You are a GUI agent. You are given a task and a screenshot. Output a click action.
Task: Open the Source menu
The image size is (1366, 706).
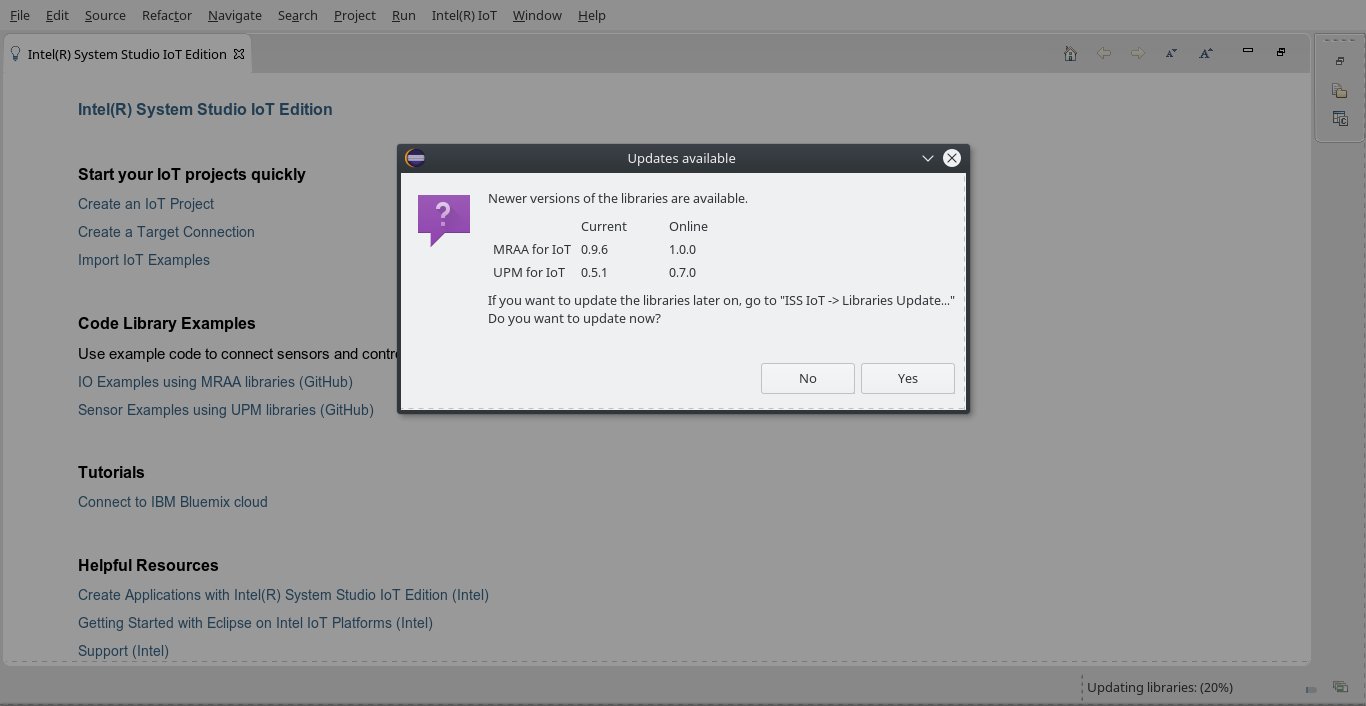105,15
